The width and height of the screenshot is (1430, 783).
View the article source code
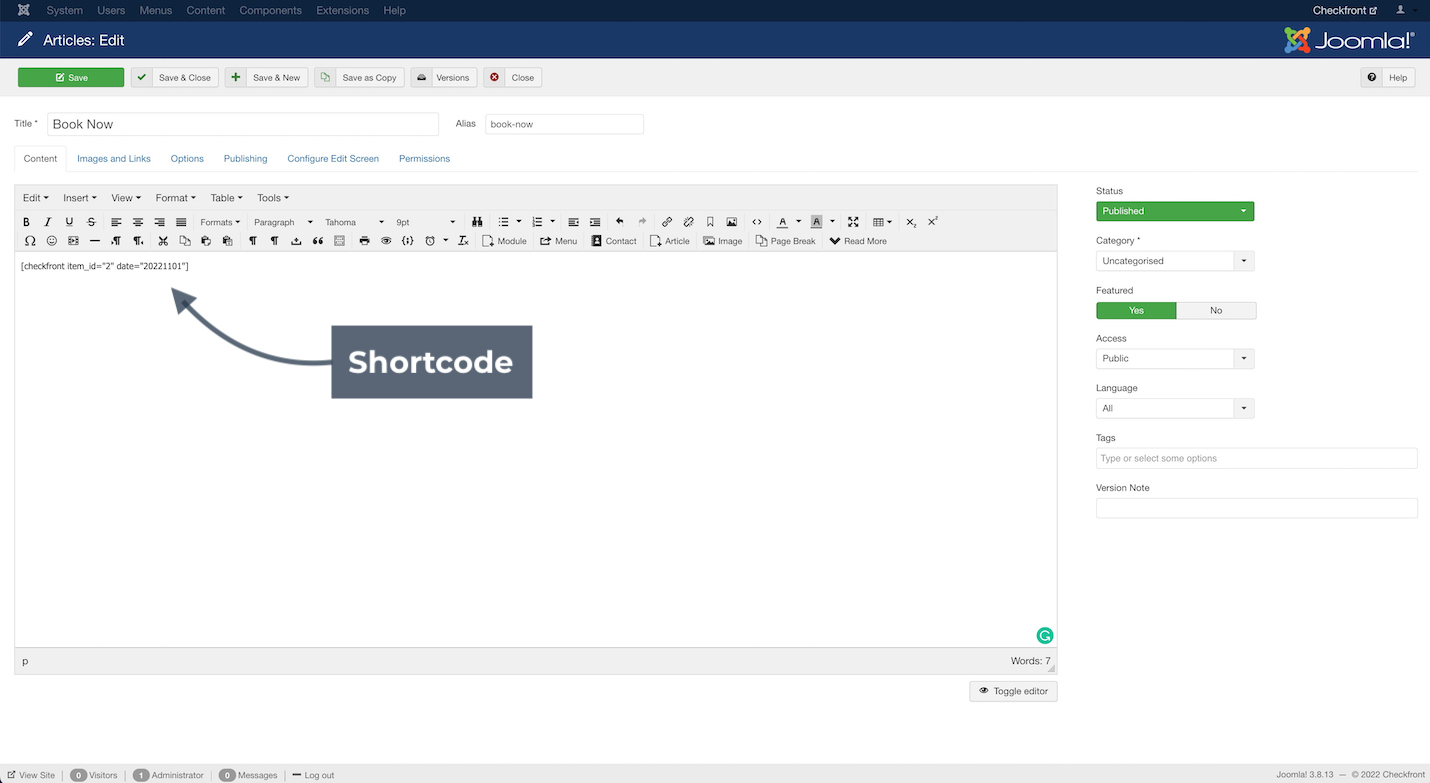[757, 222]
